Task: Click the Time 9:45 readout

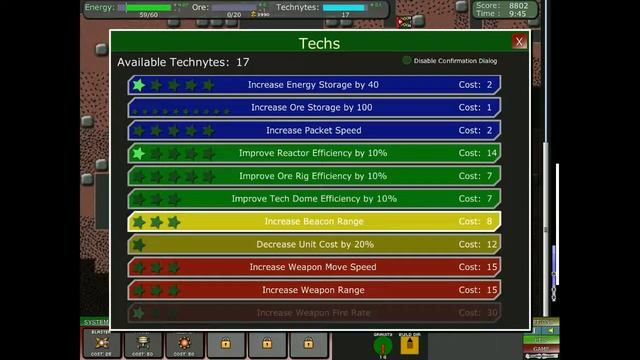Action: [501, 14]
